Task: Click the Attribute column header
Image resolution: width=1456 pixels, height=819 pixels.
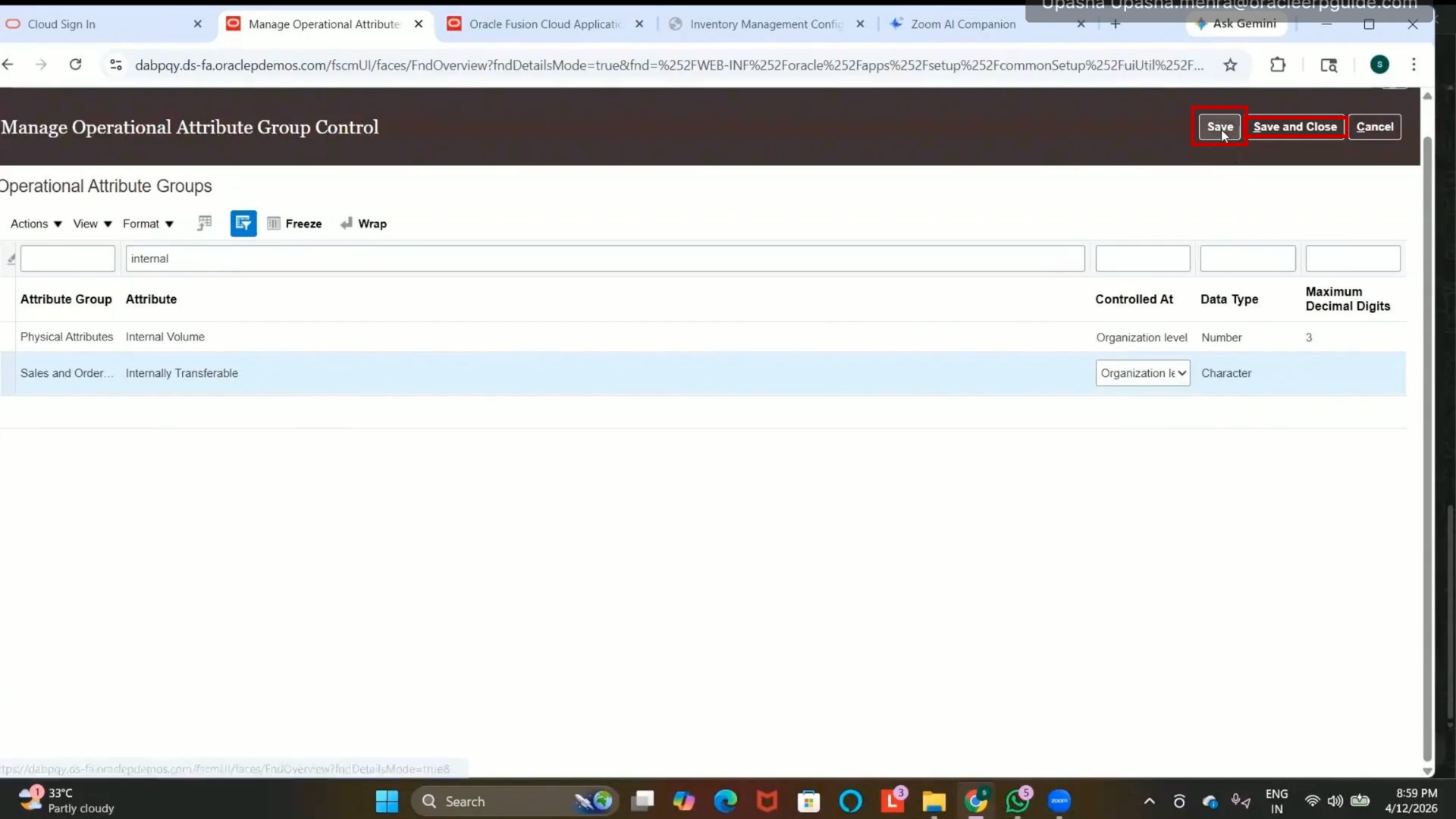Action: coord(151,300)
